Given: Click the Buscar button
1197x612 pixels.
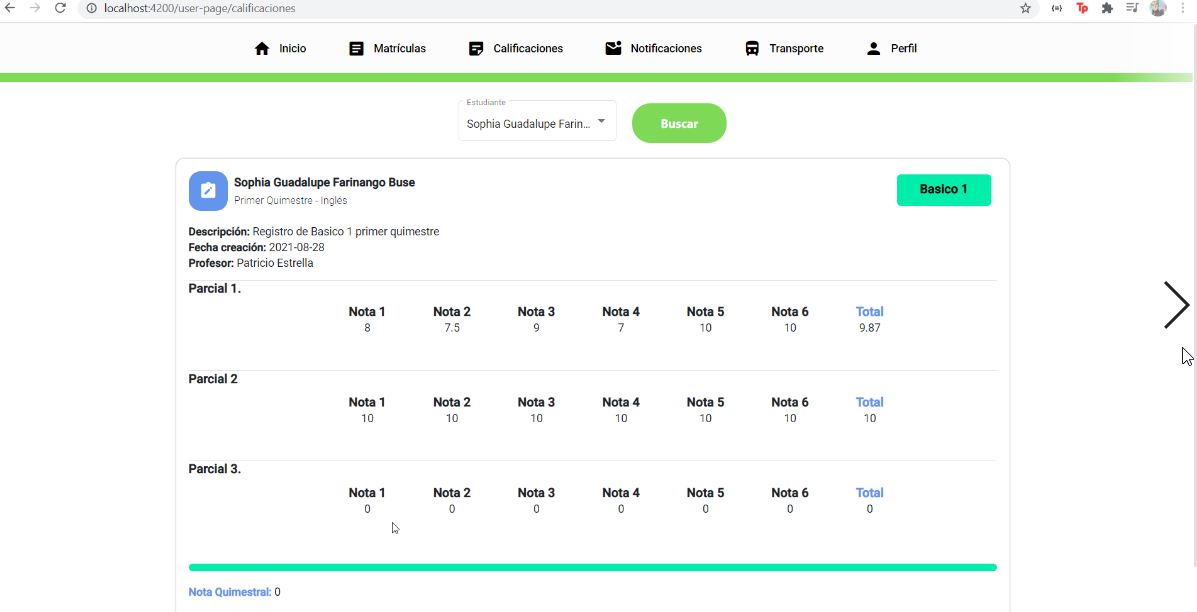Looking at the screenshot, I should pyautogui.click(x=679, y=123).
